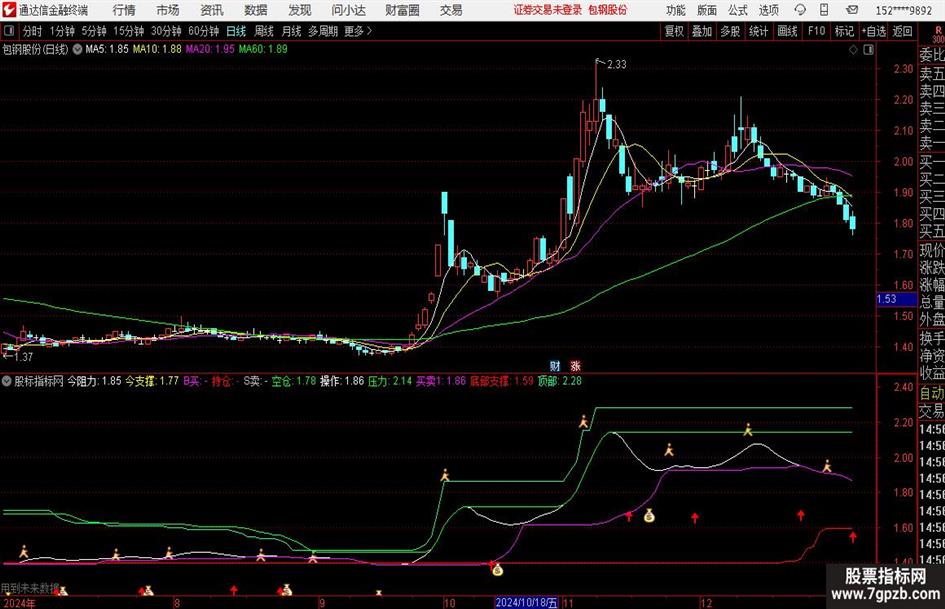The height and width of the screenshot is (609, 945).
Task: Click the MA10: 1.88 value
Action: tap(157, 49)
